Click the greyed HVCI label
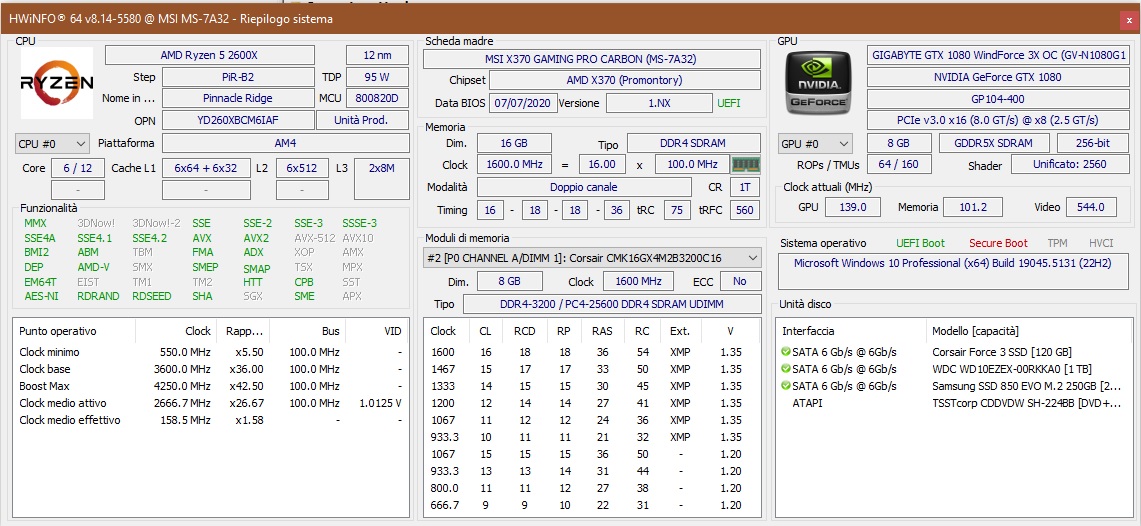The image size is (1141, 526). click(x=1101, y=243)
